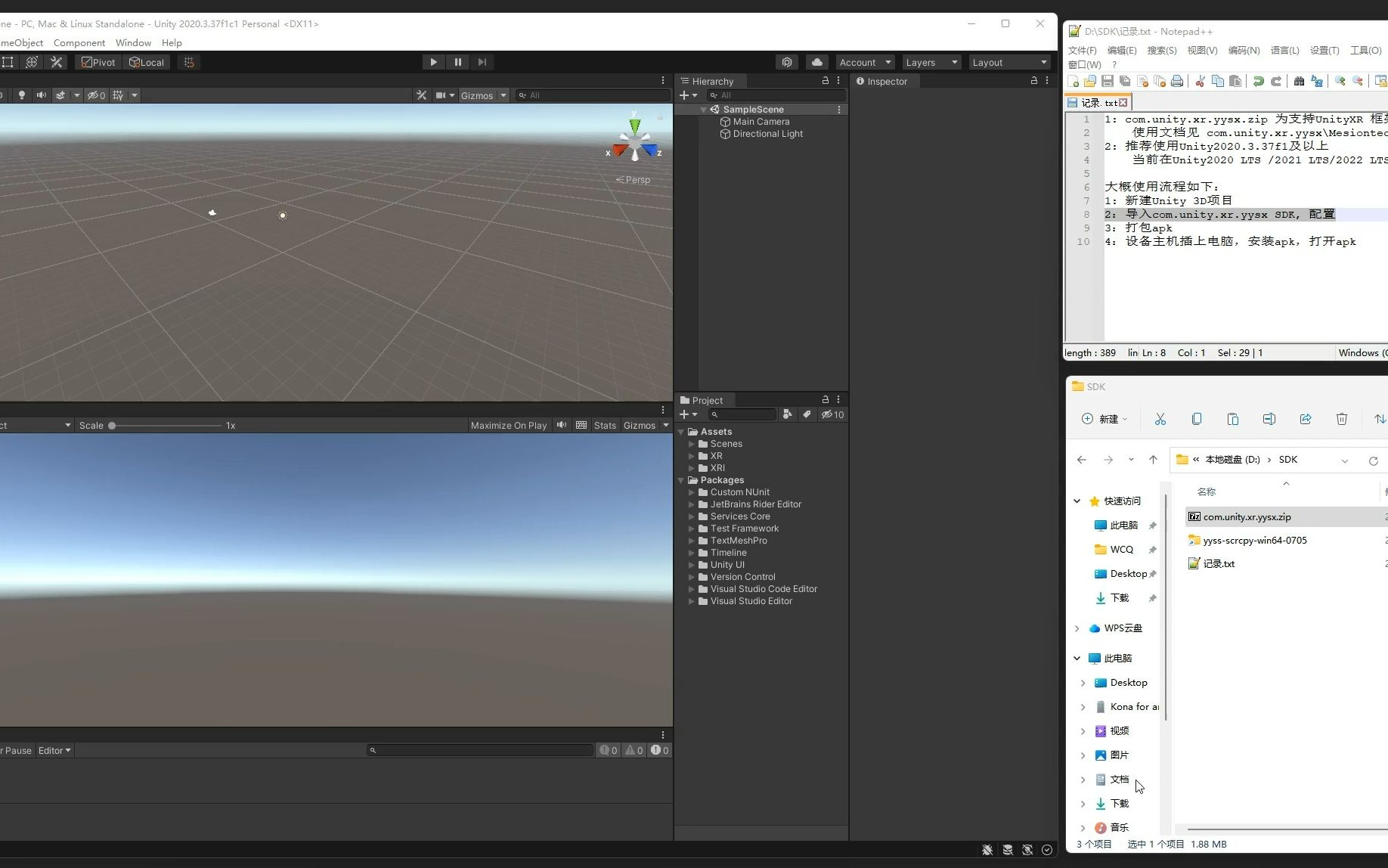Select the TextMeshPro package folder

click(x=739, y=541)
